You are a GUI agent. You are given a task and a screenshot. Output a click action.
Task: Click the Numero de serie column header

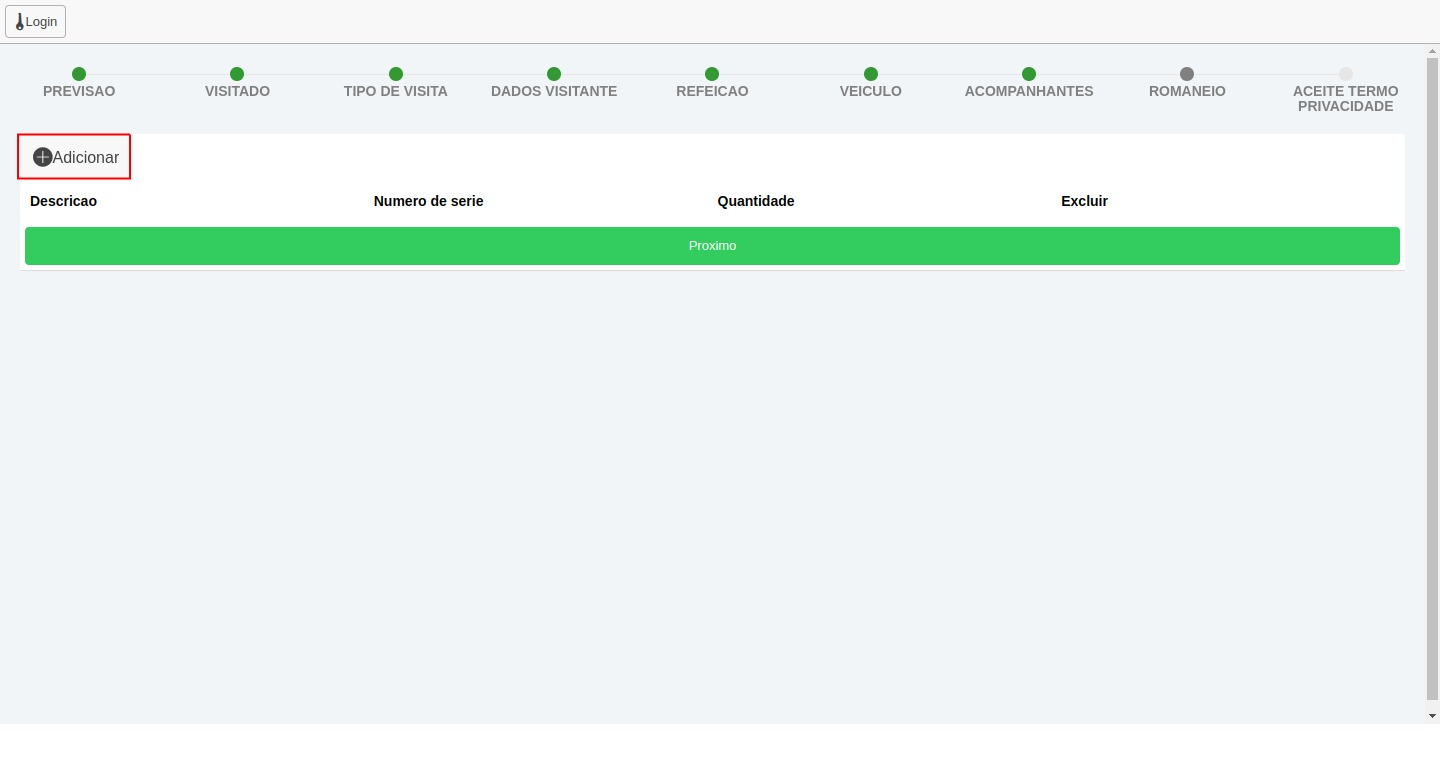(428, 201)
